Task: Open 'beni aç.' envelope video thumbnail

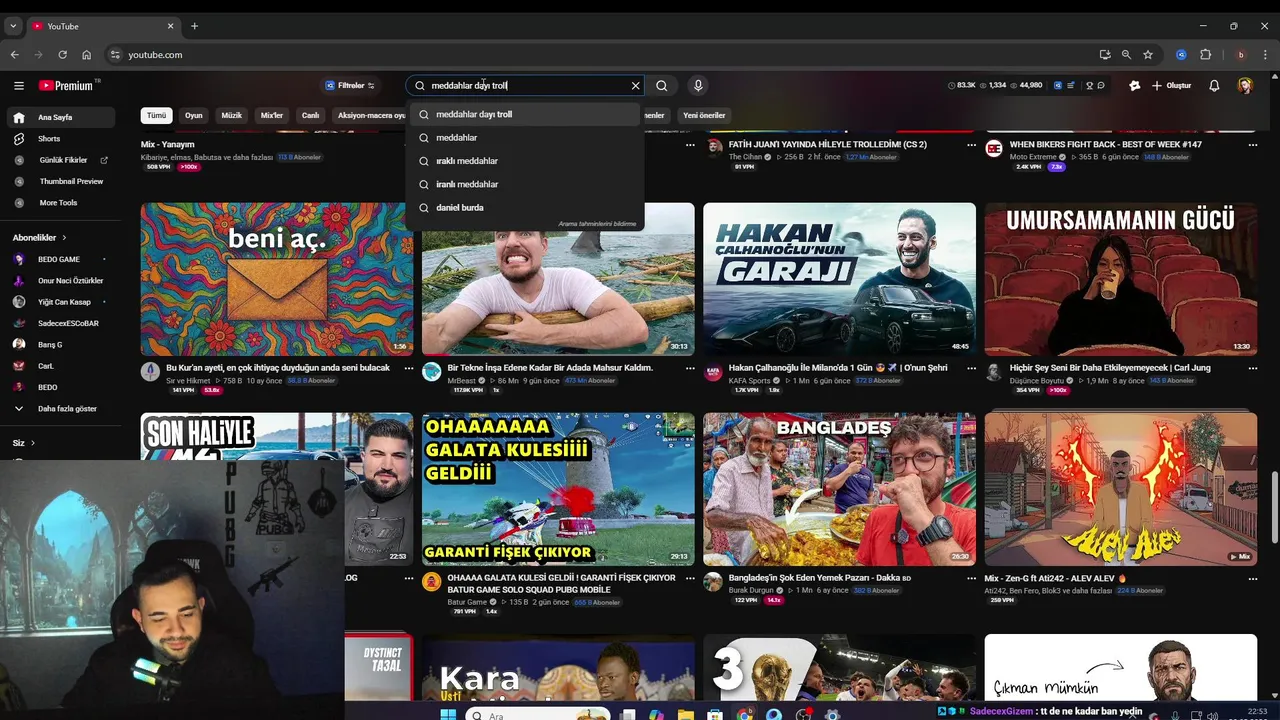Action: pos(277,279)
